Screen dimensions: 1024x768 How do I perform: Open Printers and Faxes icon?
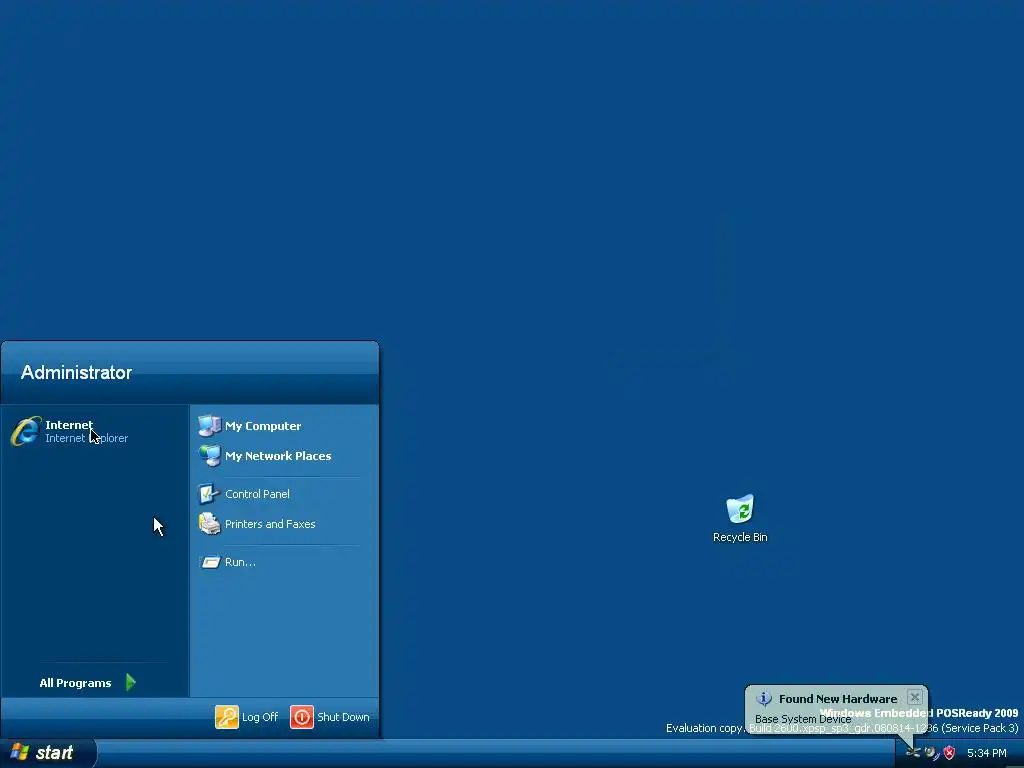(x=210, y=524)
